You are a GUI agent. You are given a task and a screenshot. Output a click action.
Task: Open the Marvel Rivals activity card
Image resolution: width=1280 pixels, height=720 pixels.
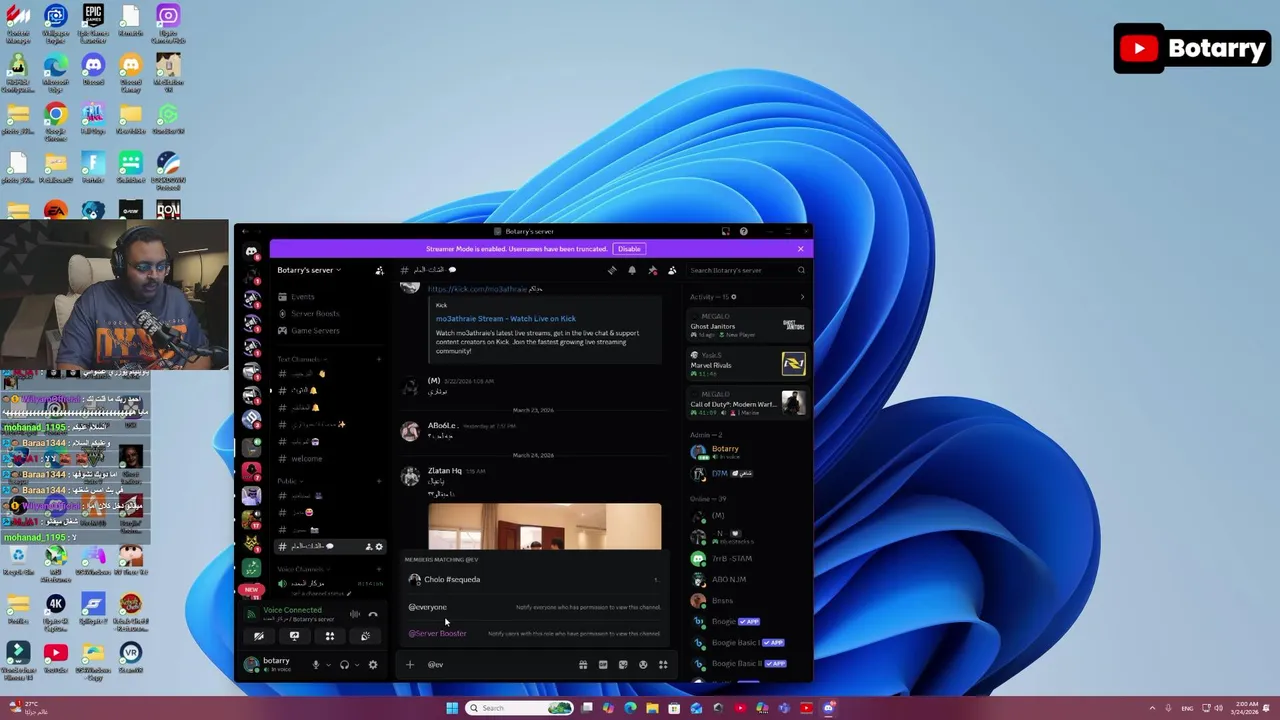click(x=747, y=364)
